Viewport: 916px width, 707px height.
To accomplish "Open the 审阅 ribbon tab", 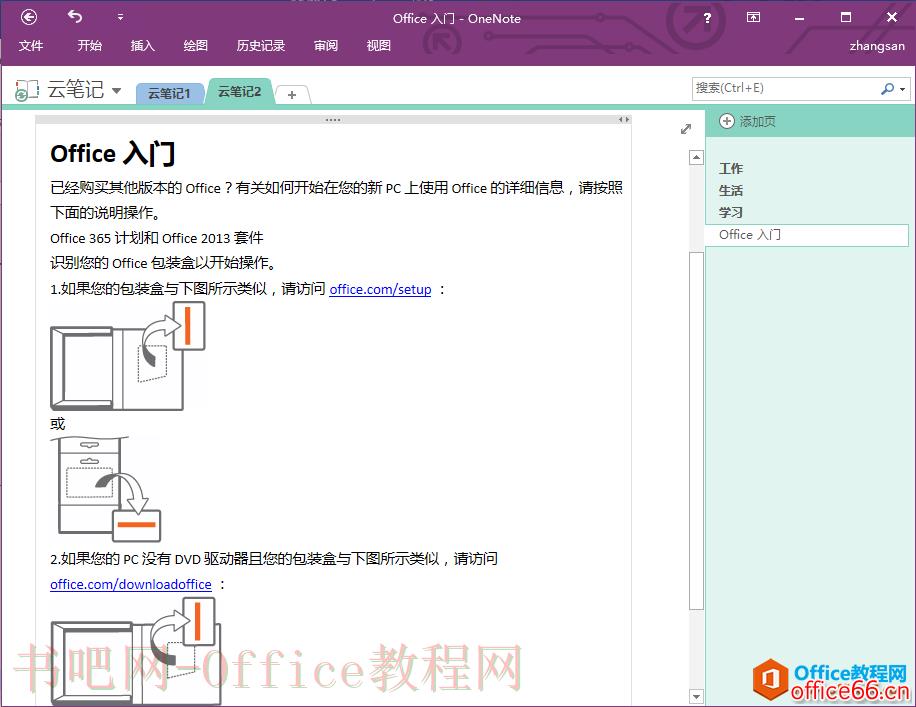I will pos(325,46).
